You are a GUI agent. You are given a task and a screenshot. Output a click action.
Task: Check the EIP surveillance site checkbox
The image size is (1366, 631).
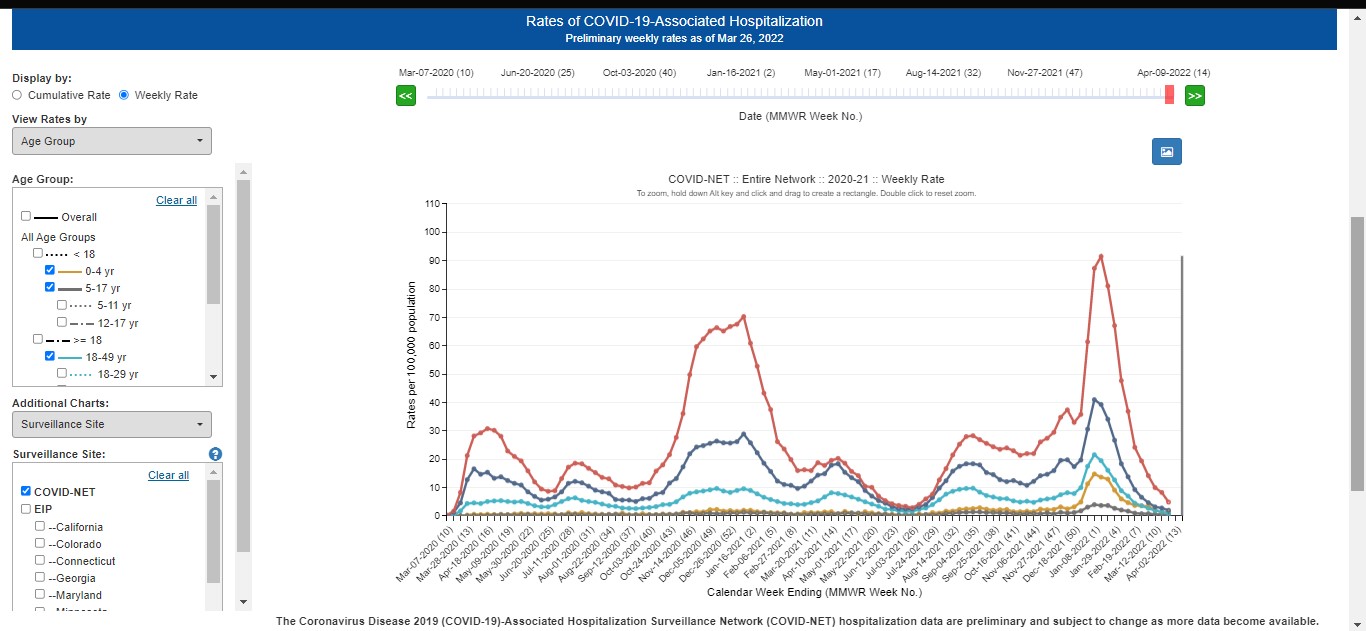(x=26, y=509)
